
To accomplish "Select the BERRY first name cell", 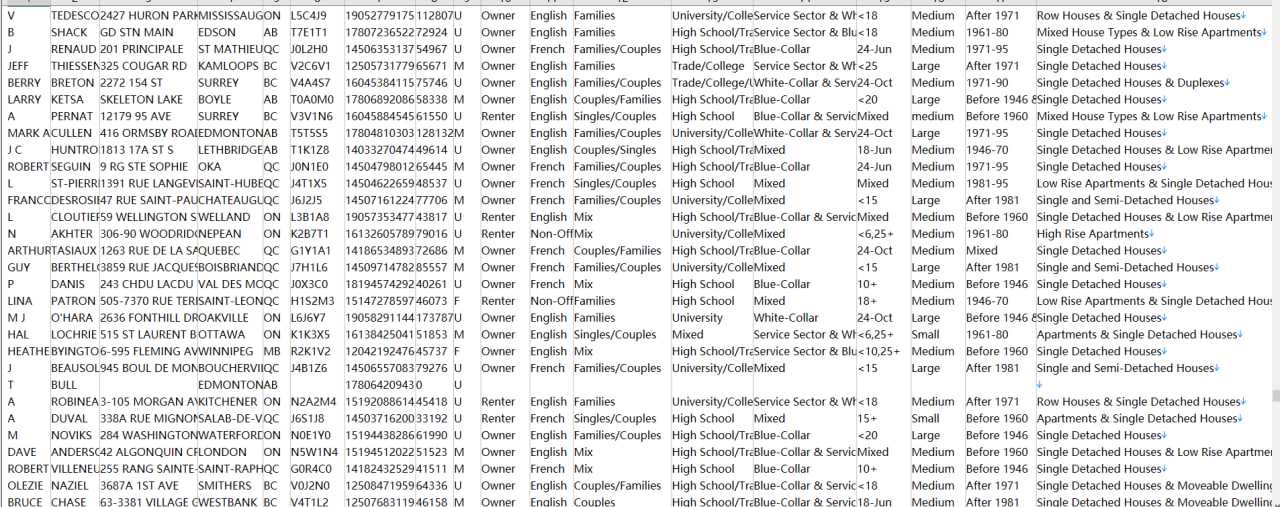I will (x=27, y=83).
